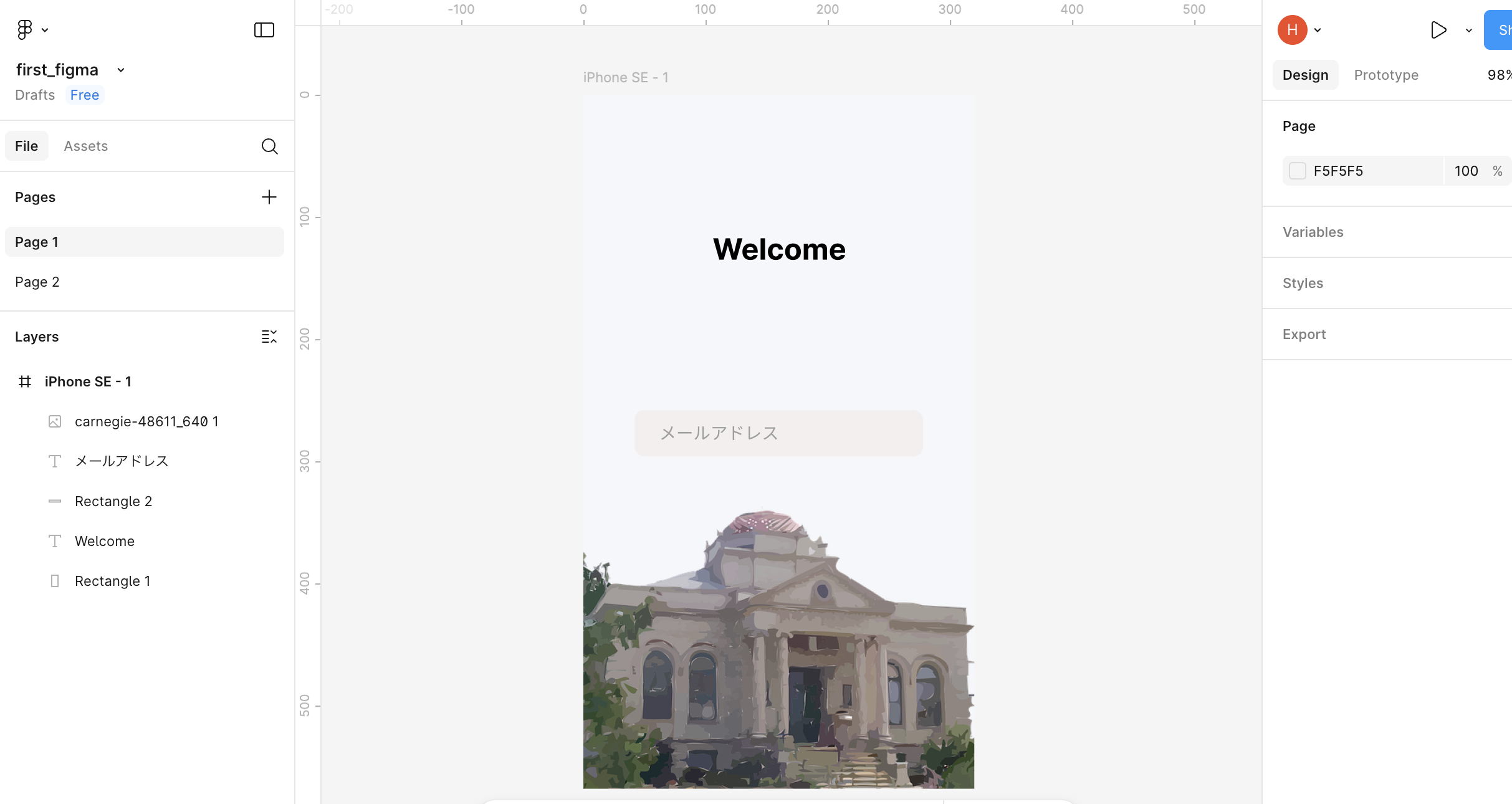The width and height of the screenshot is (1512, 804).
Task: Expand the first_figma file name dropdown
Action: click(121, 70)
